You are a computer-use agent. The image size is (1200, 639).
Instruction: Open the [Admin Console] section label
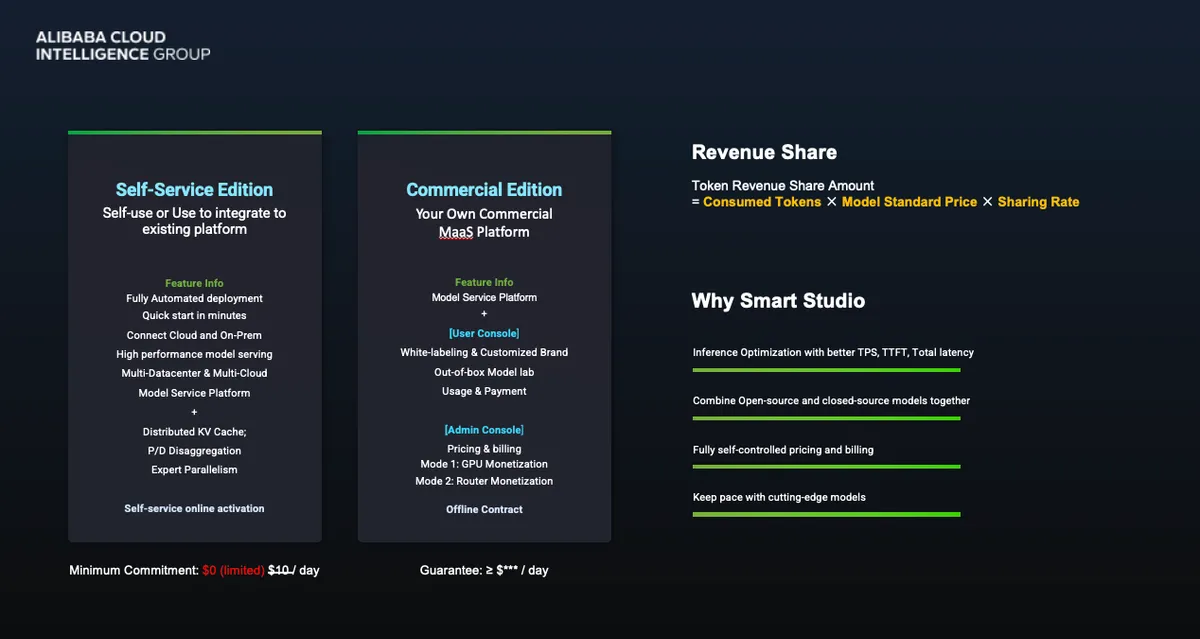(484, 429)
